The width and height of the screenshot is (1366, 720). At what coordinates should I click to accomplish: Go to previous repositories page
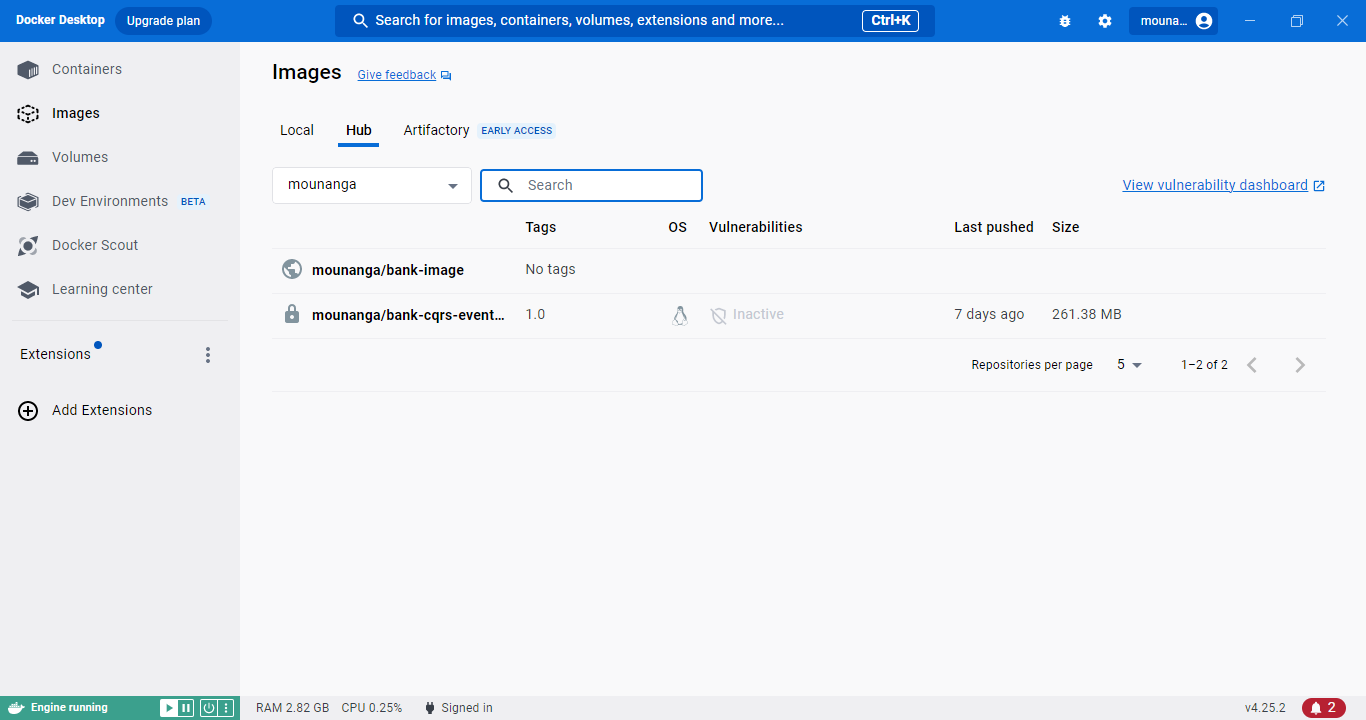(x=1252, y=365)
